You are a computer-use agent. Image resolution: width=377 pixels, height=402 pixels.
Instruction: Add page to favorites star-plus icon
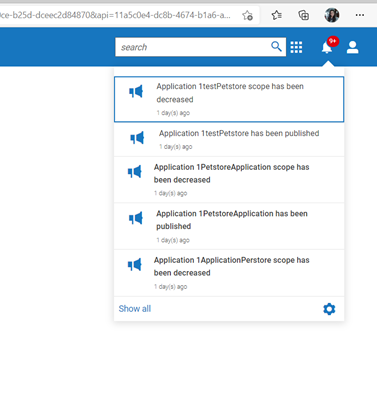(247, 15)
